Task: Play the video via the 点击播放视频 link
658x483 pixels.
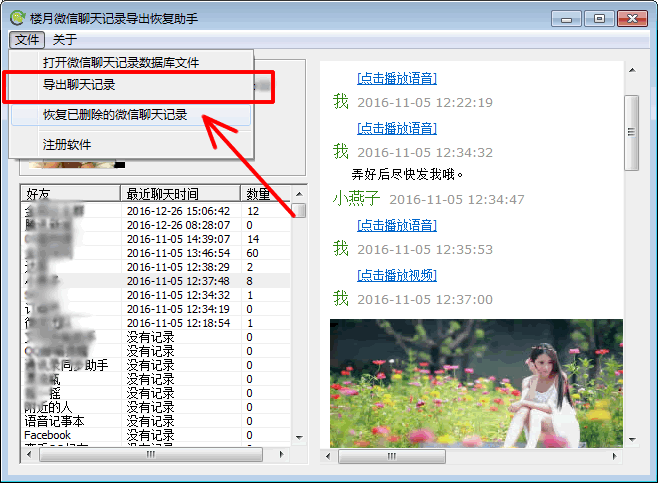Action: 397,275
